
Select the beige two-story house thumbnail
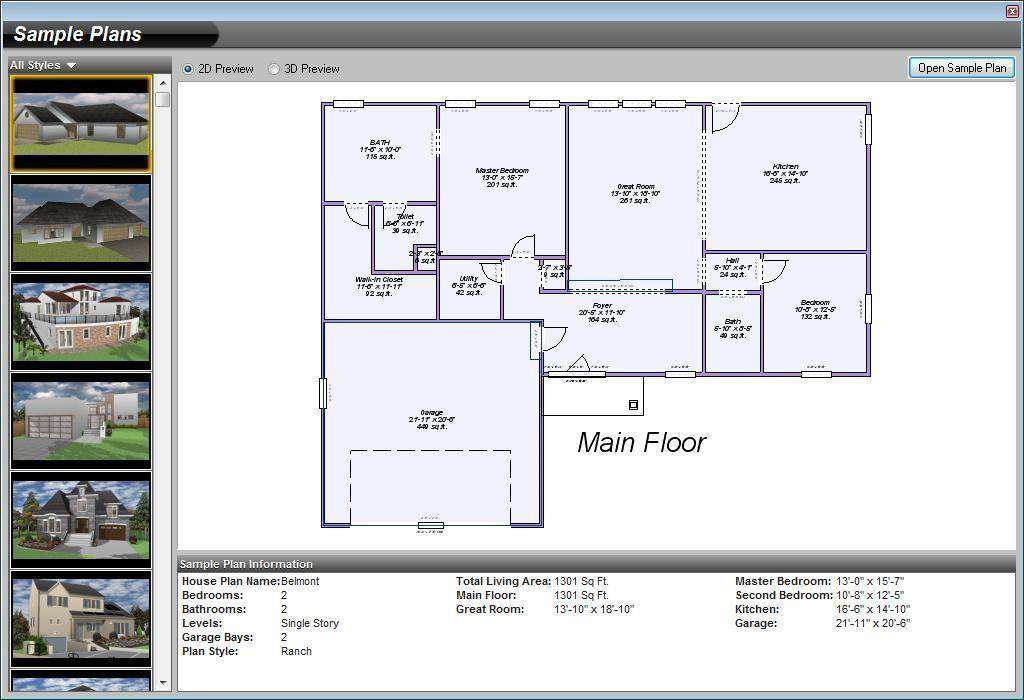[81, 620]
